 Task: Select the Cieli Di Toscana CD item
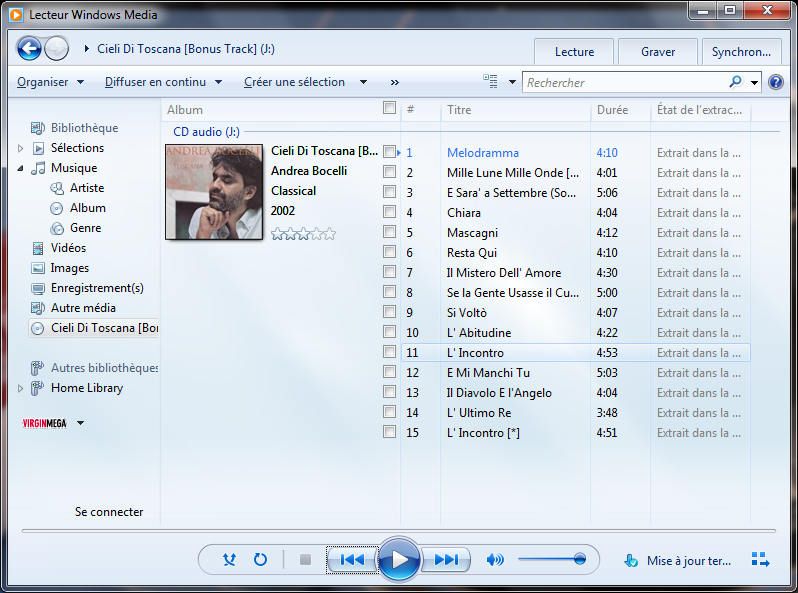94,328
